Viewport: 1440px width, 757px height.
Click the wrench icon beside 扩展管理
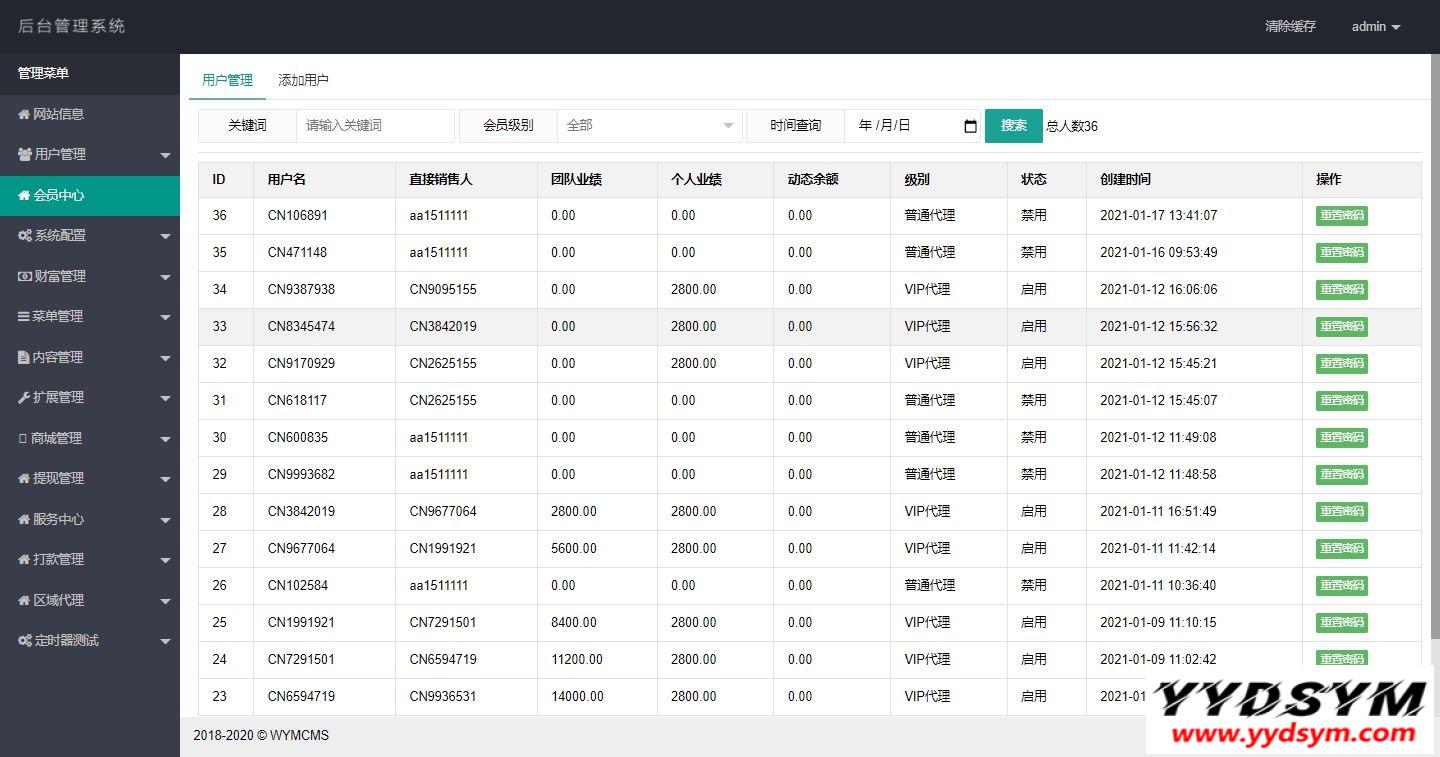(x=24, y=398)
